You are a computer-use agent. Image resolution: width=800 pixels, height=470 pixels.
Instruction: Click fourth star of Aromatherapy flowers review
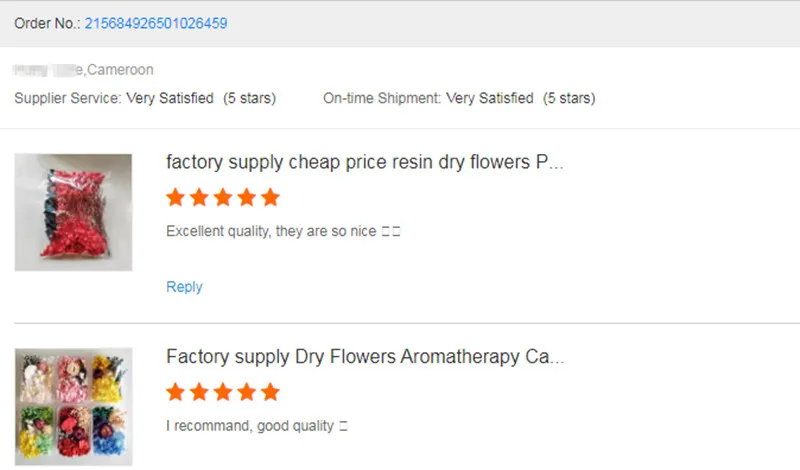247,391
